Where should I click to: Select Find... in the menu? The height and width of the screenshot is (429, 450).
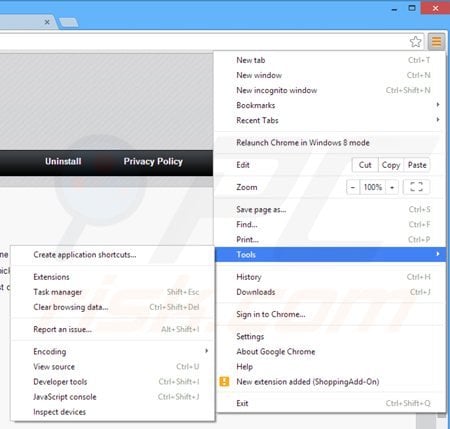tap(330, 224)
